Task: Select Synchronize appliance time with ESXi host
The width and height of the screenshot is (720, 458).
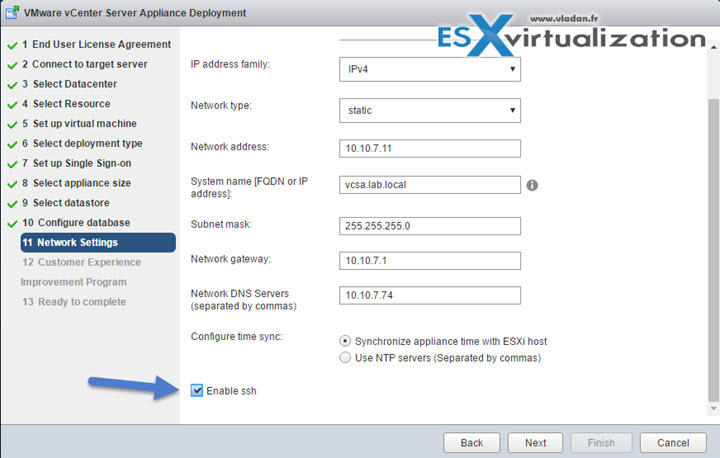Action: (345, 341)
